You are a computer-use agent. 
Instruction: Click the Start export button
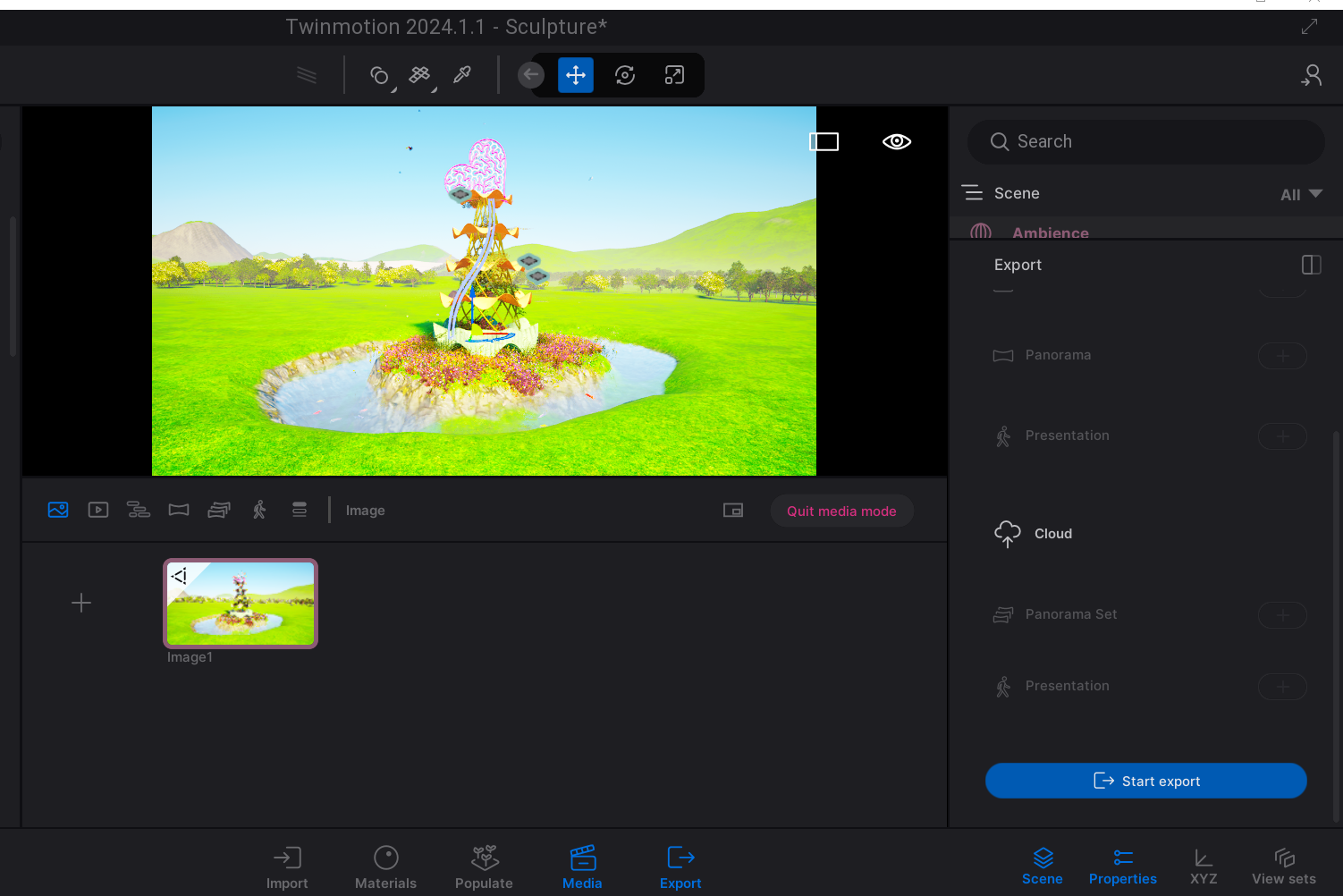pyautogui.click(x=1146, y=781)
